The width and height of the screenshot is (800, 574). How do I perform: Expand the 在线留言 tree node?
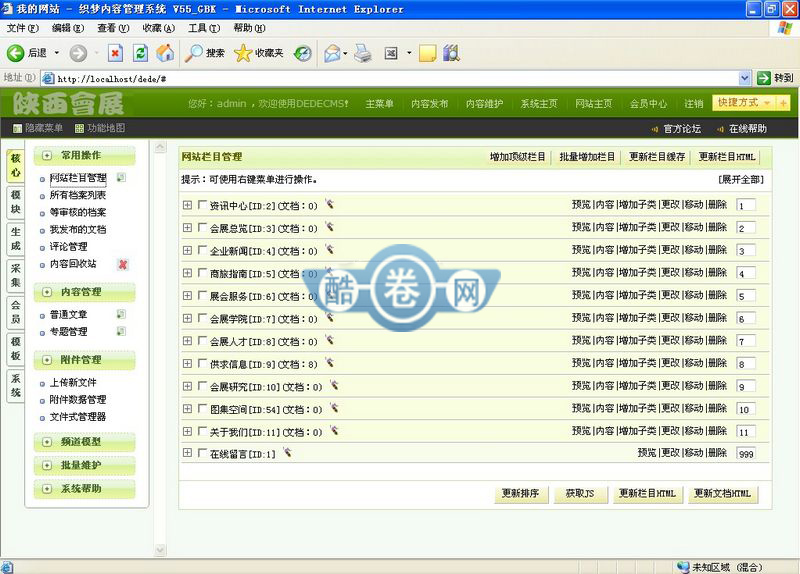pyautogui.click(x=187, y=452)
